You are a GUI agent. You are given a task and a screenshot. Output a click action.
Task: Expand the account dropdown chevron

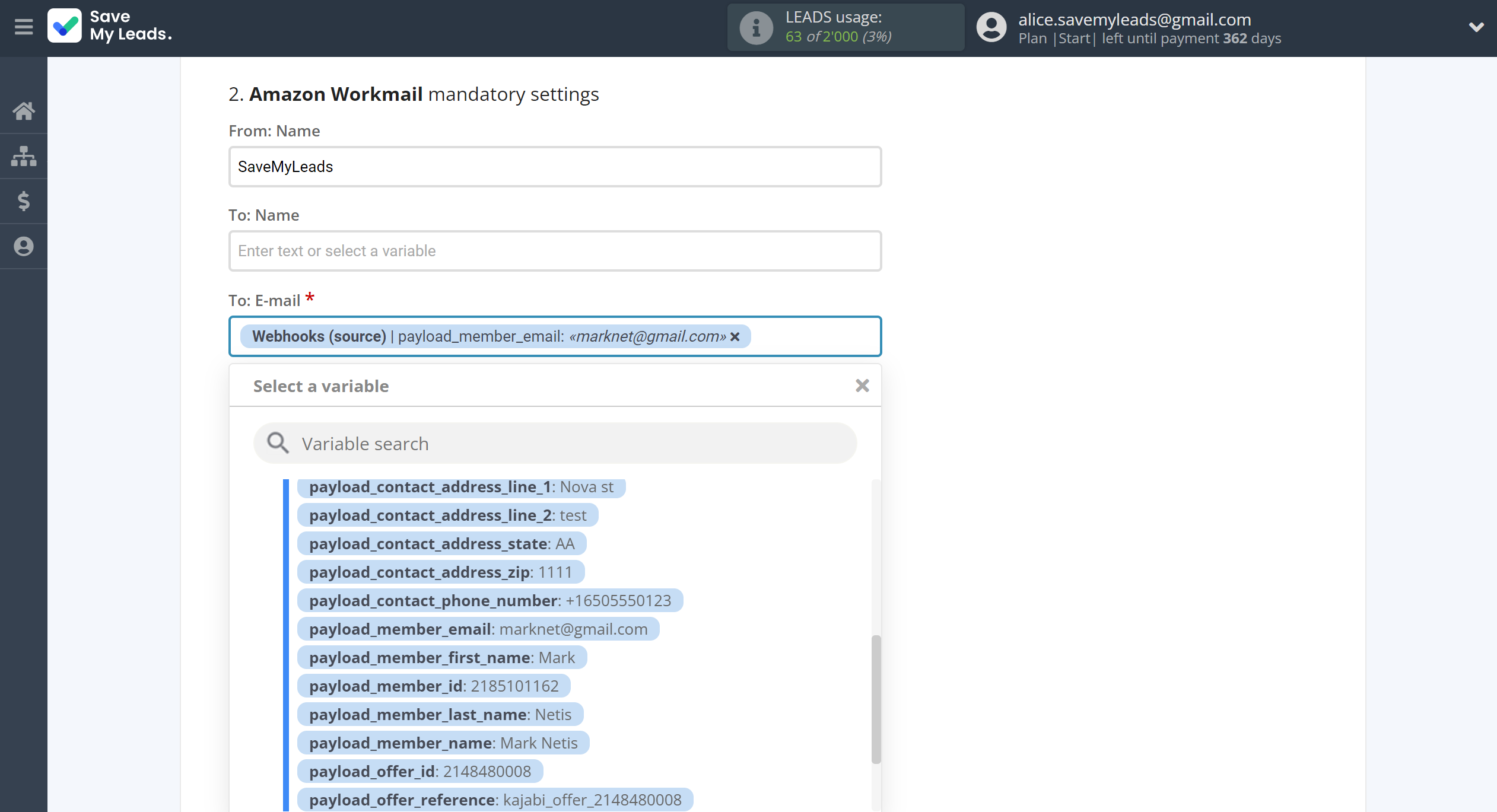(1476, 27)
